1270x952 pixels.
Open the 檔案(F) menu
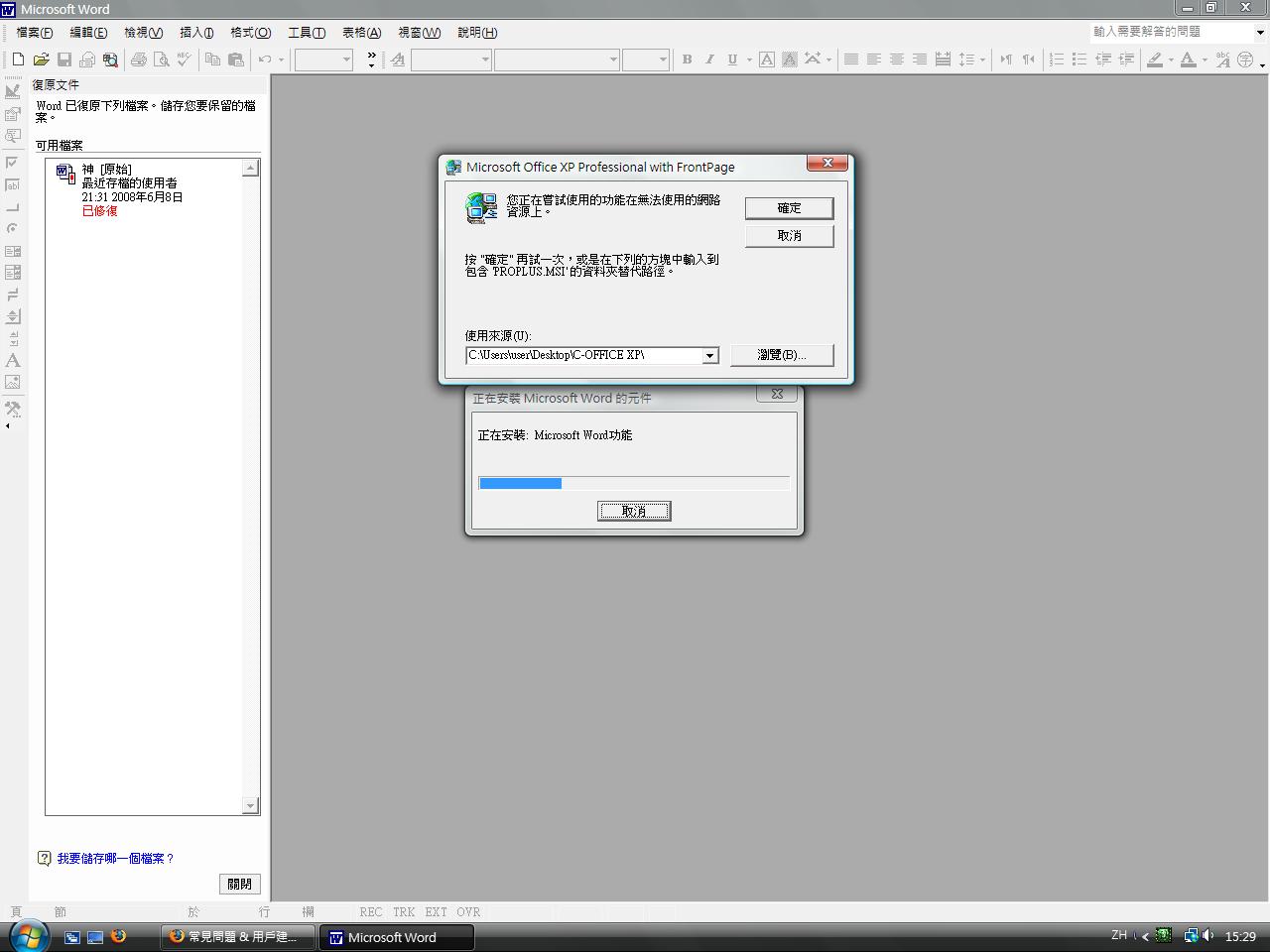(34, 33)
